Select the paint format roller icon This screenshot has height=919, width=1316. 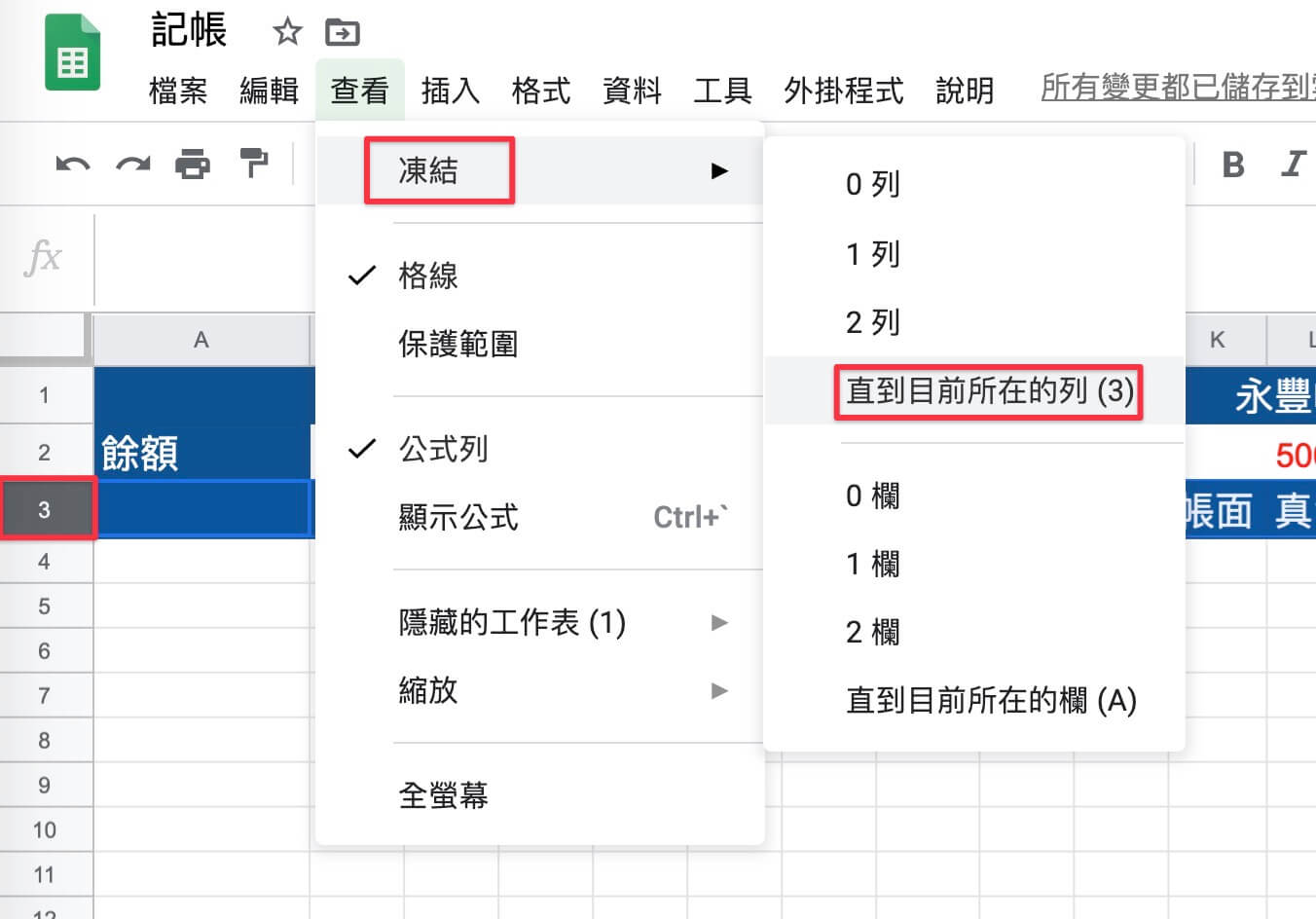253,164
